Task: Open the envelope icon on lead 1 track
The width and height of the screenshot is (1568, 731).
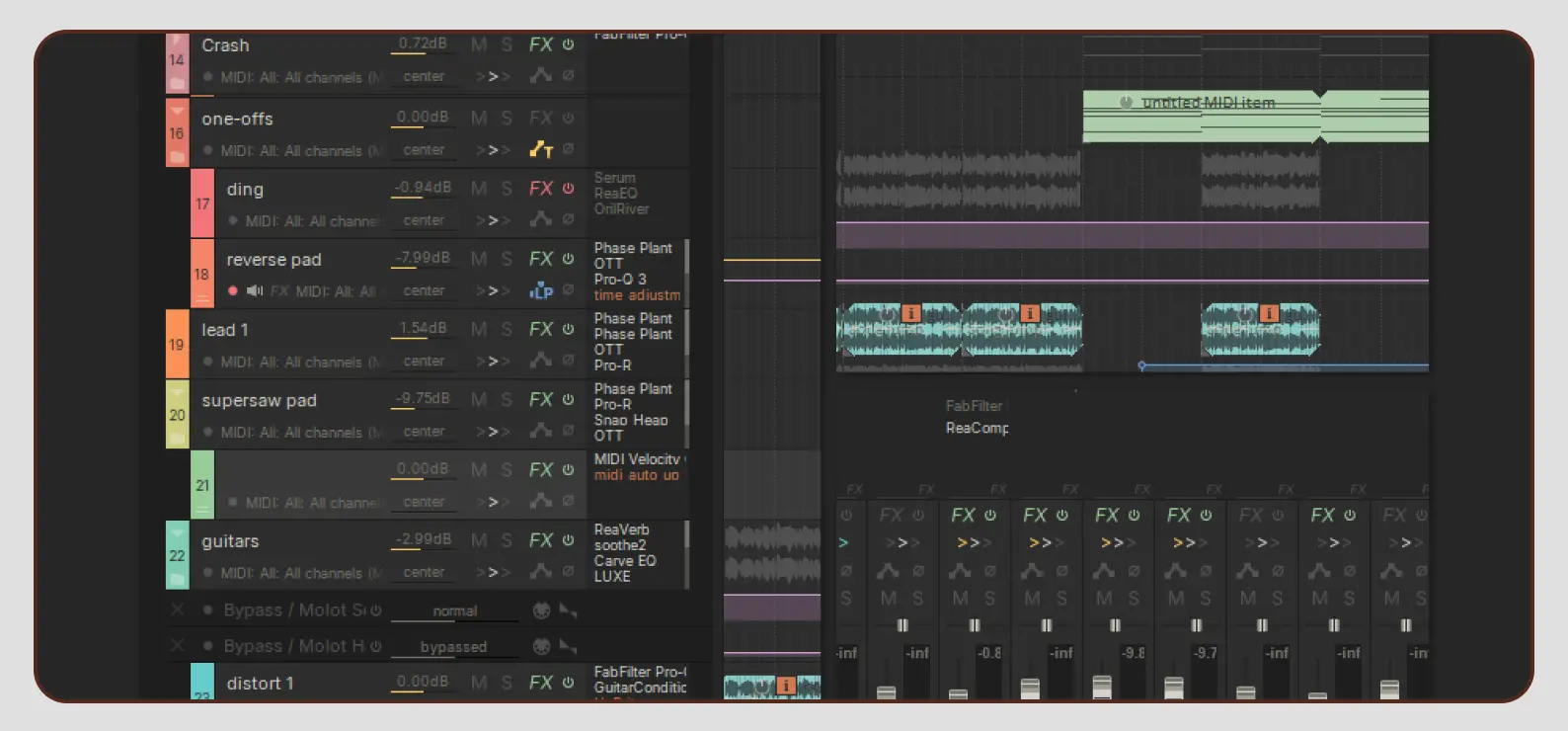Action: point(540,361)
